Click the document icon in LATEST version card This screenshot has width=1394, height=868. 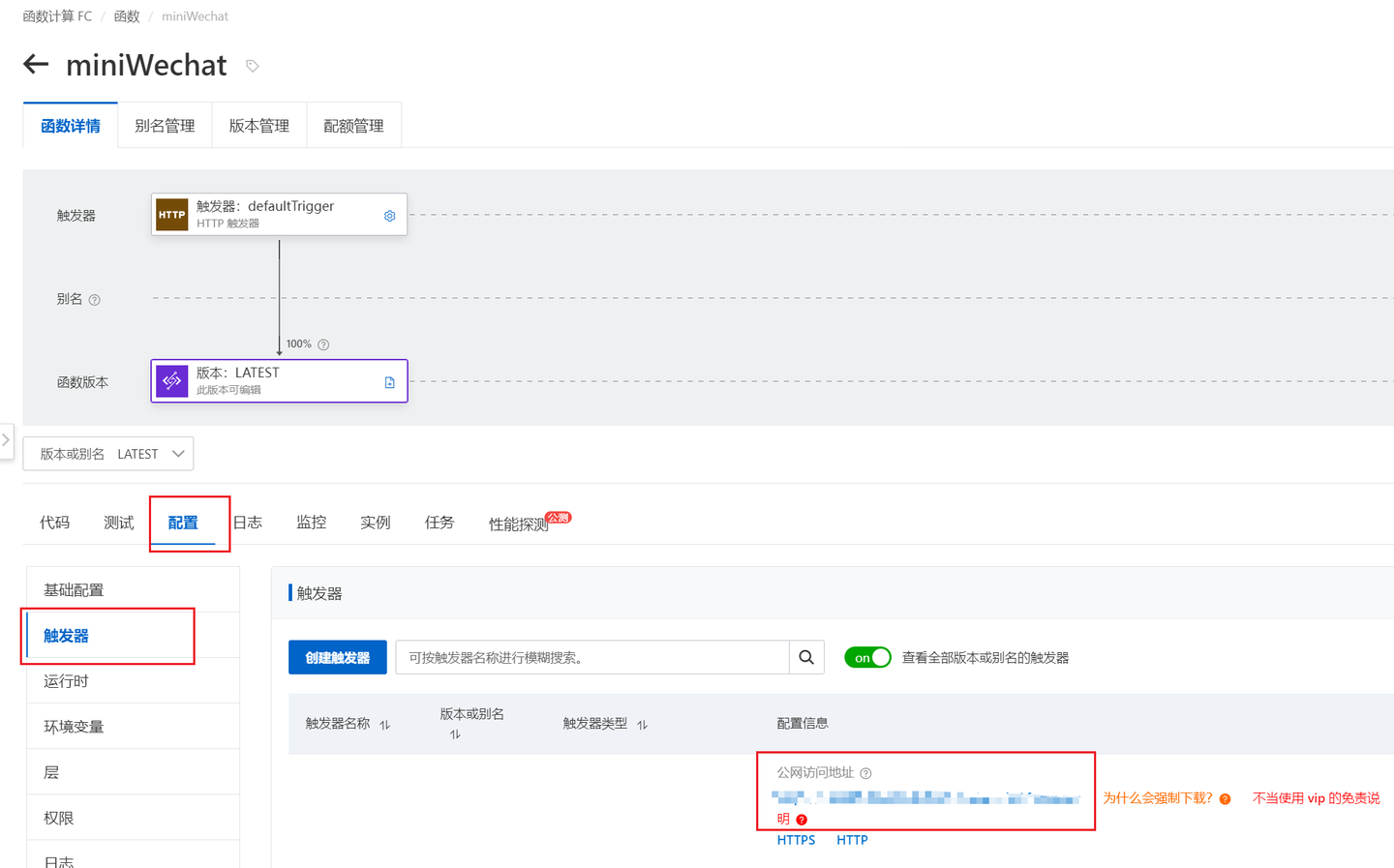(389, 382)
